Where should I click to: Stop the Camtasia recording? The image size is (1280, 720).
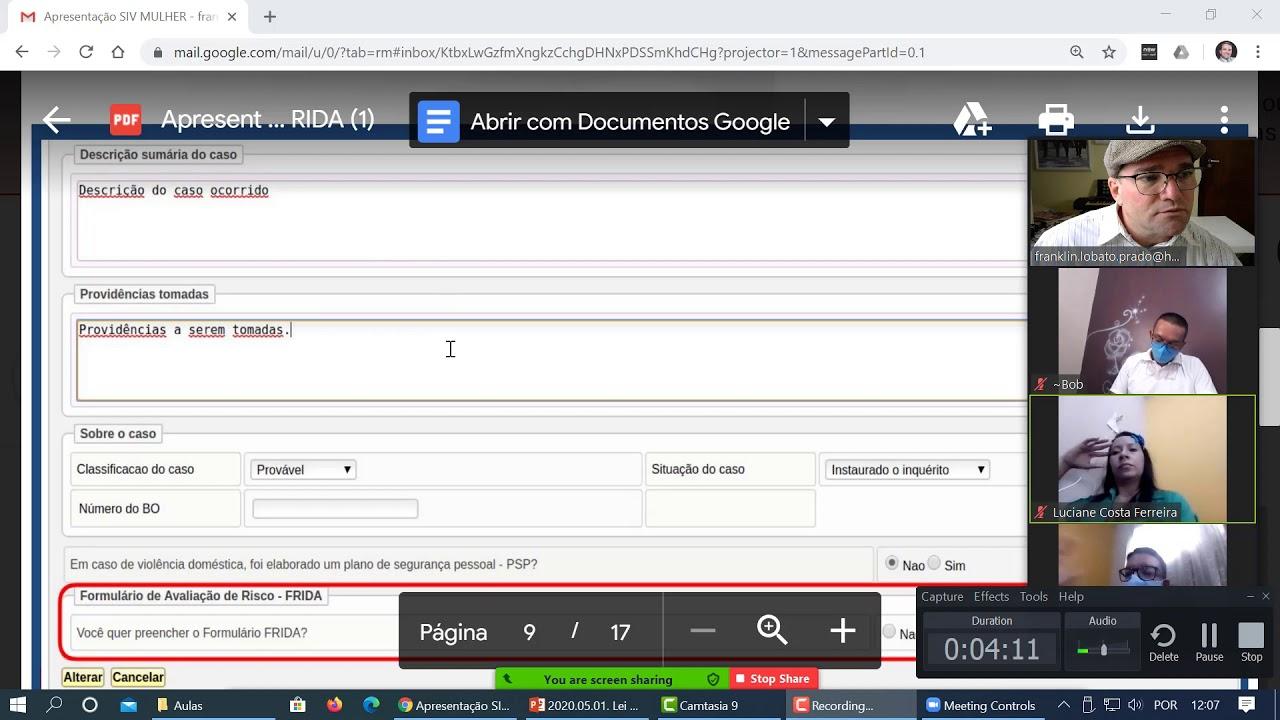[x=1251, y=641]
